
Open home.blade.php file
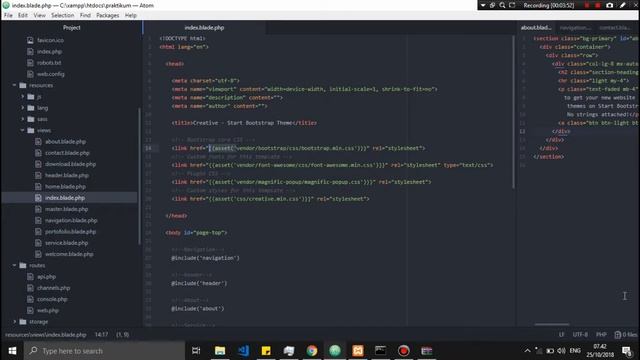(x=65, y=187)
